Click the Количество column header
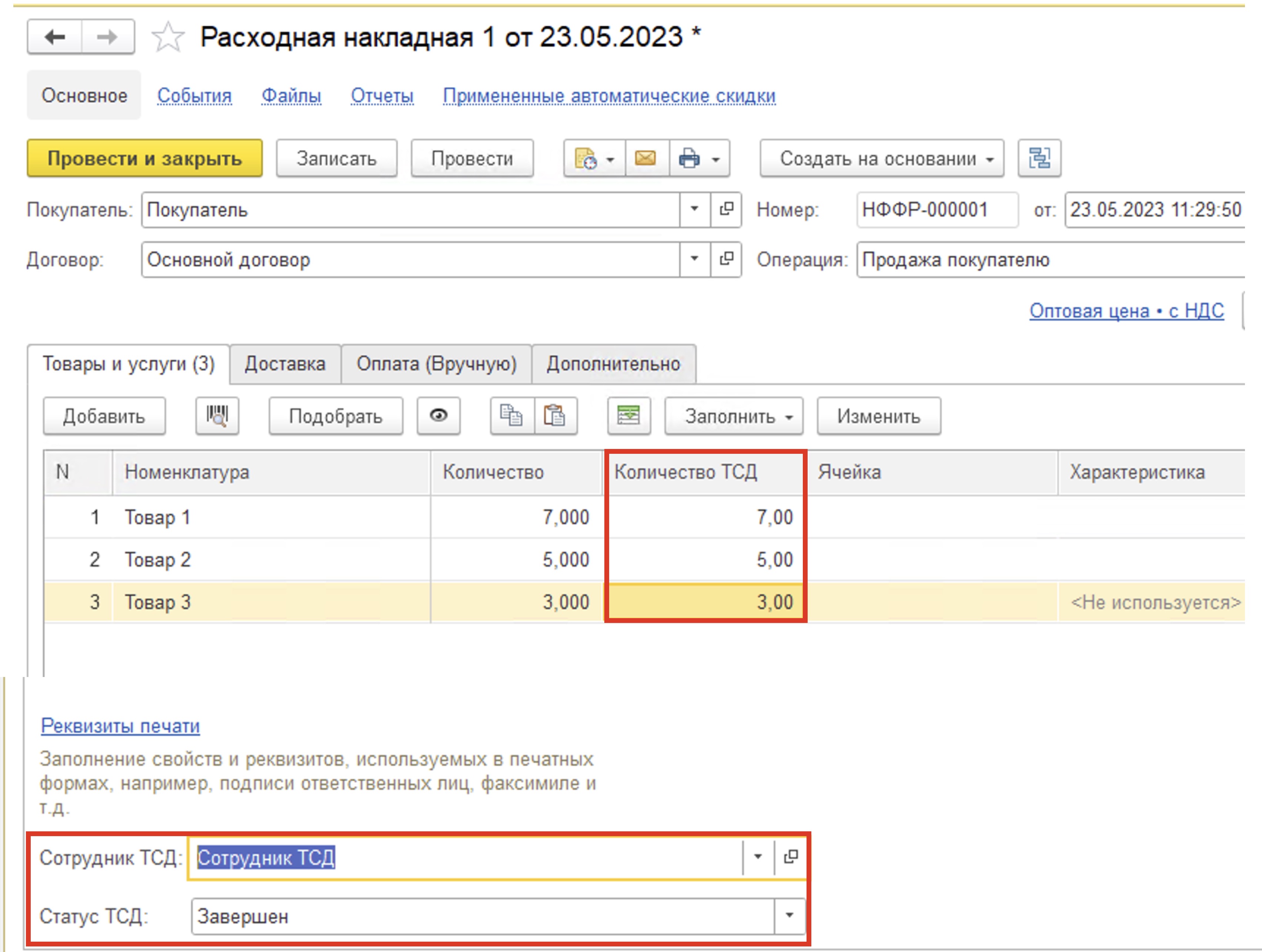The width and height of the screenshot is (1262, 952). [x=517, y=472]
